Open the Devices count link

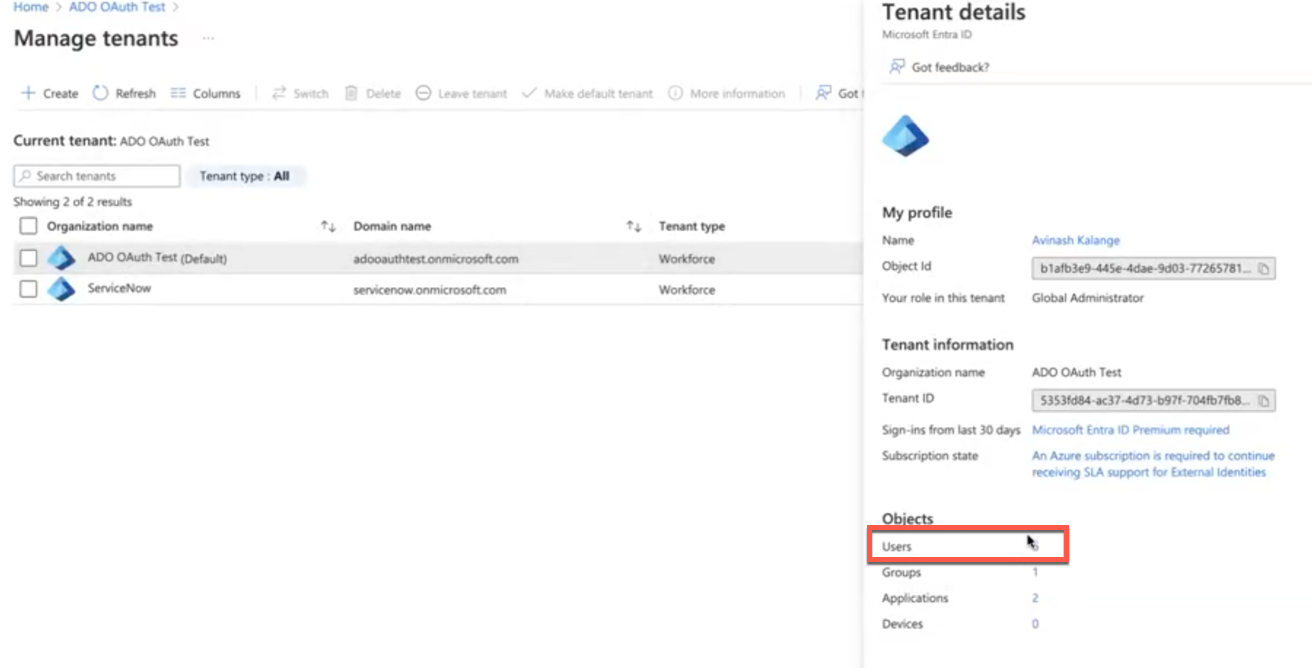point(1035,624)
